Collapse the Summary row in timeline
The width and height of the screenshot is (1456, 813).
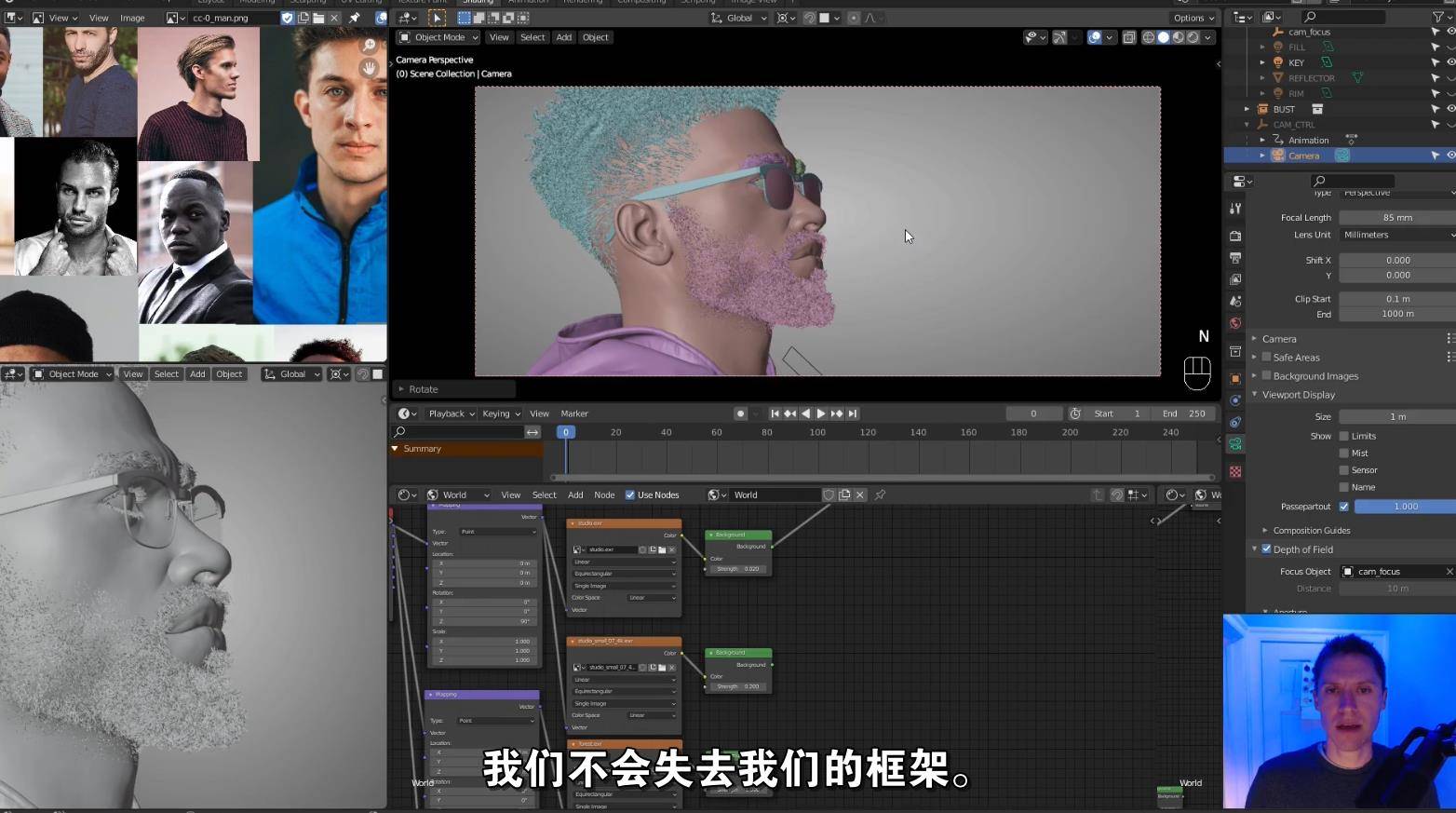395,449
